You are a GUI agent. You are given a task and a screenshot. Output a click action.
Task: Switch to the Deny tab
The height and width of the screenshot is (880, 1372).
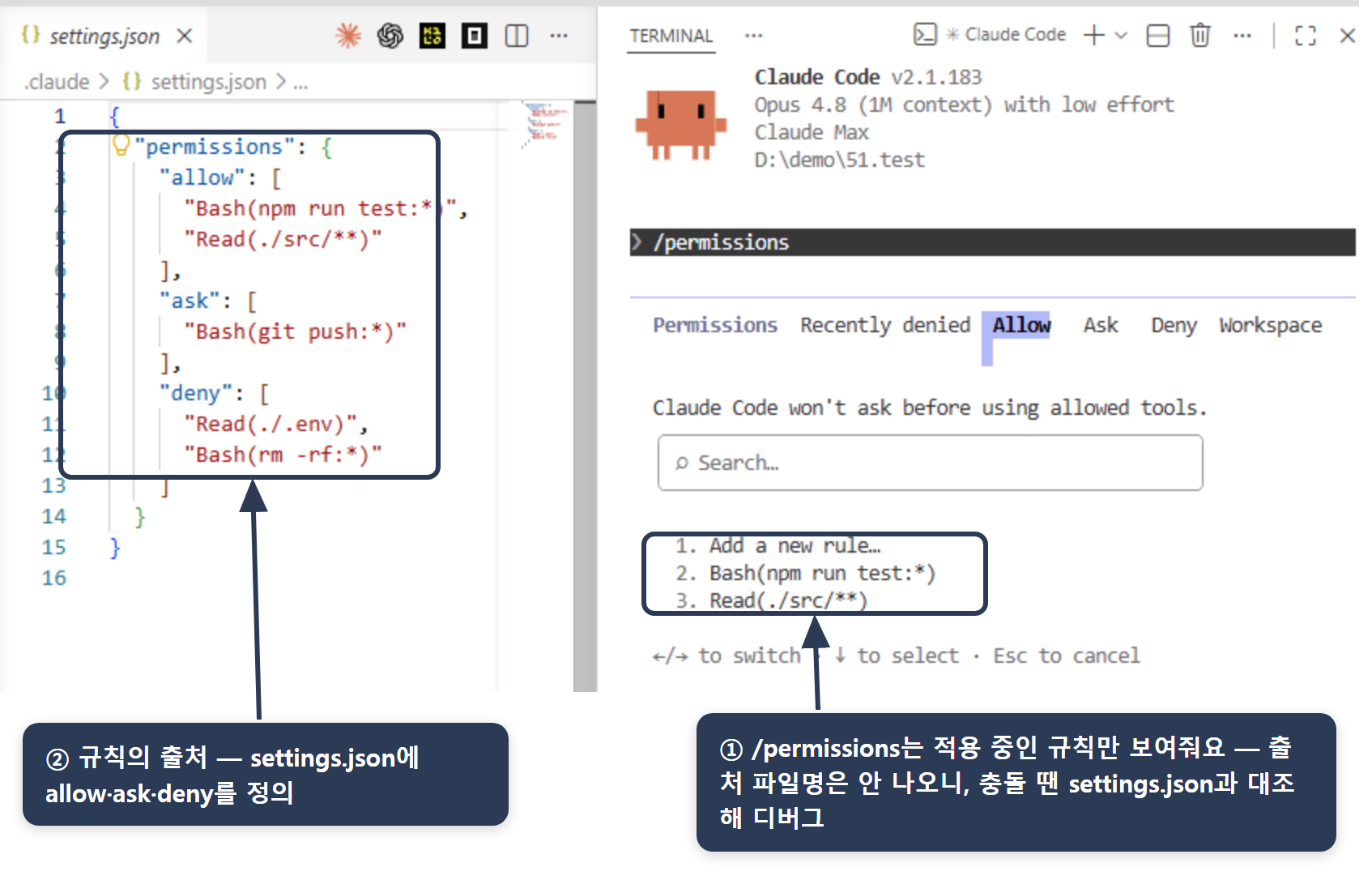pyautogui.click(x=1174, y=325)
